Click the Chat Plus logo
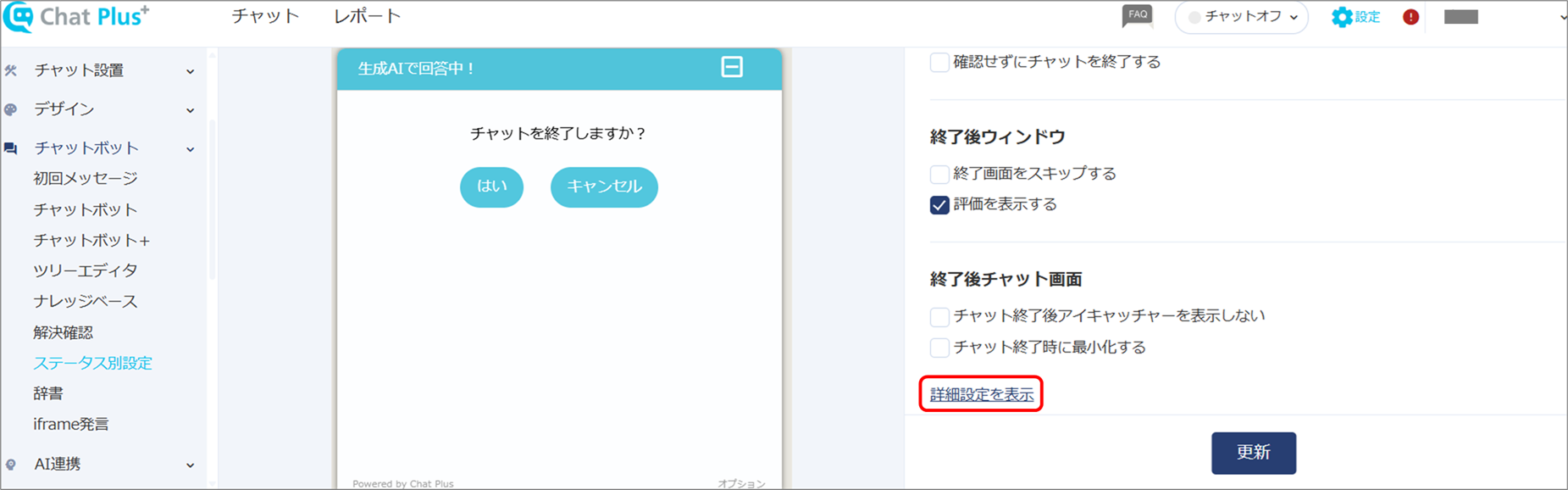The image size is (1568, 490). (x=76, y=17)
